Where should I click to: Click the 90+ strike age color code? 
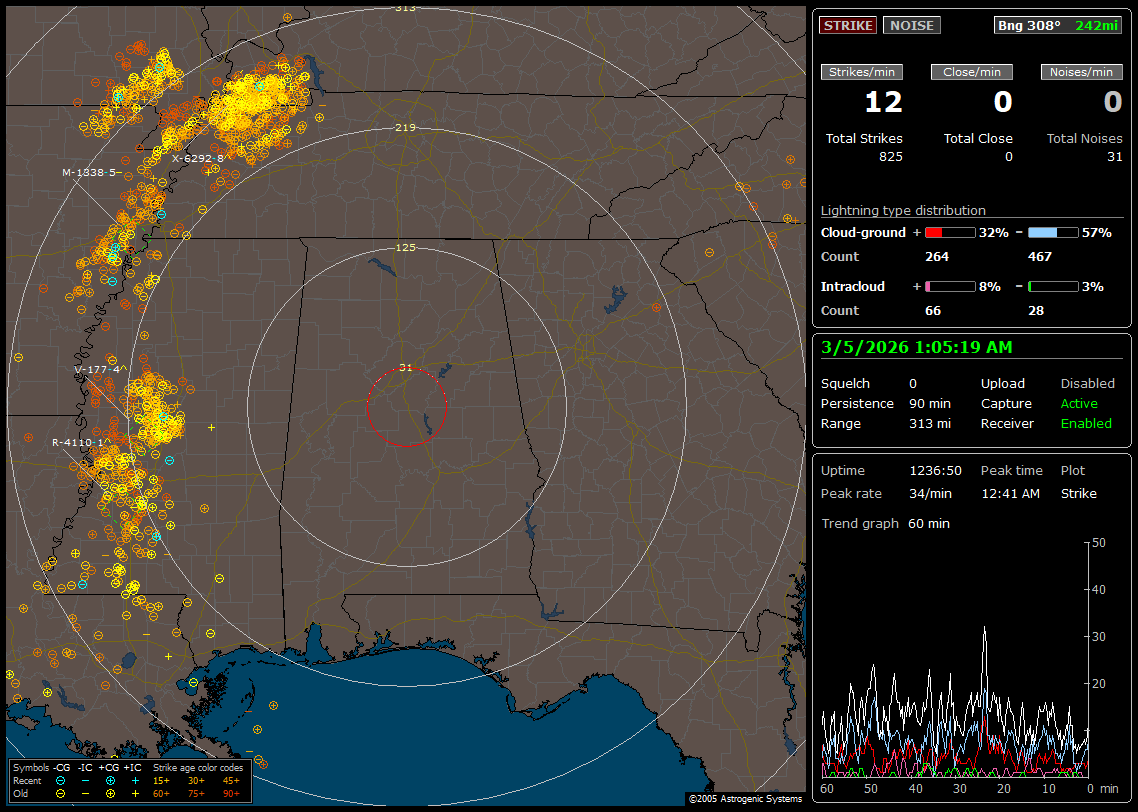(x=230, y=793)
